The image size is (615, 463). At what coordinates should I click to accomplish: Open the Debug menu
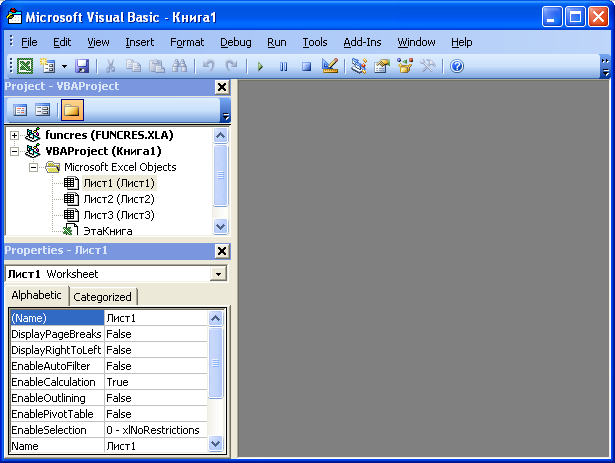(236, 42)
